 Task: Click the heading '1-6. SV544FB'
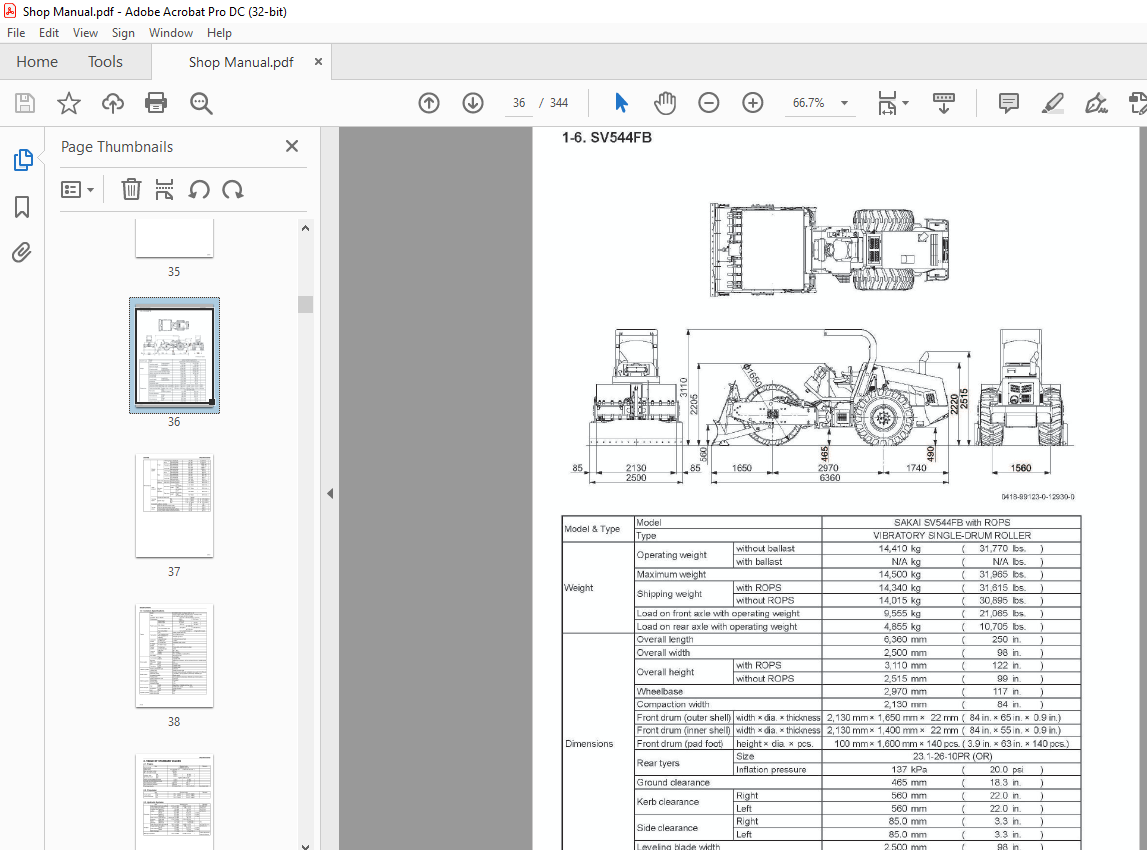coord(606,138)
